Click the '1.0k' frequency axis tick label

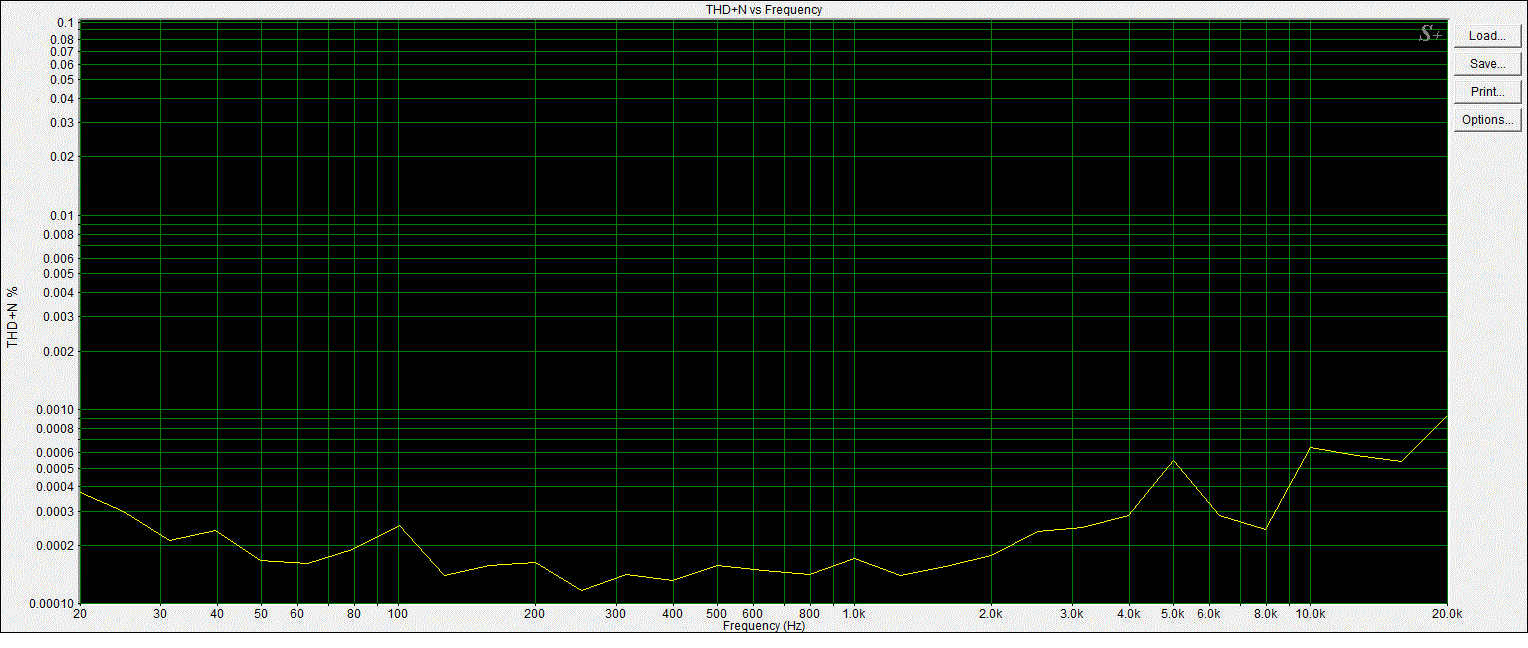click(853, 614)
